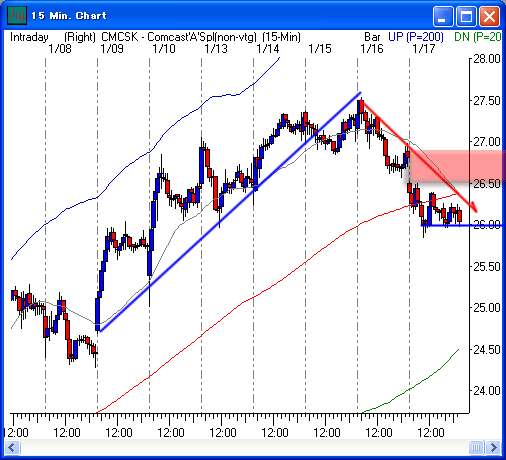The width and height of the screenshot is (506, 460).
Task: Click the Bar chart type label
Action: [x=372, y=37]
